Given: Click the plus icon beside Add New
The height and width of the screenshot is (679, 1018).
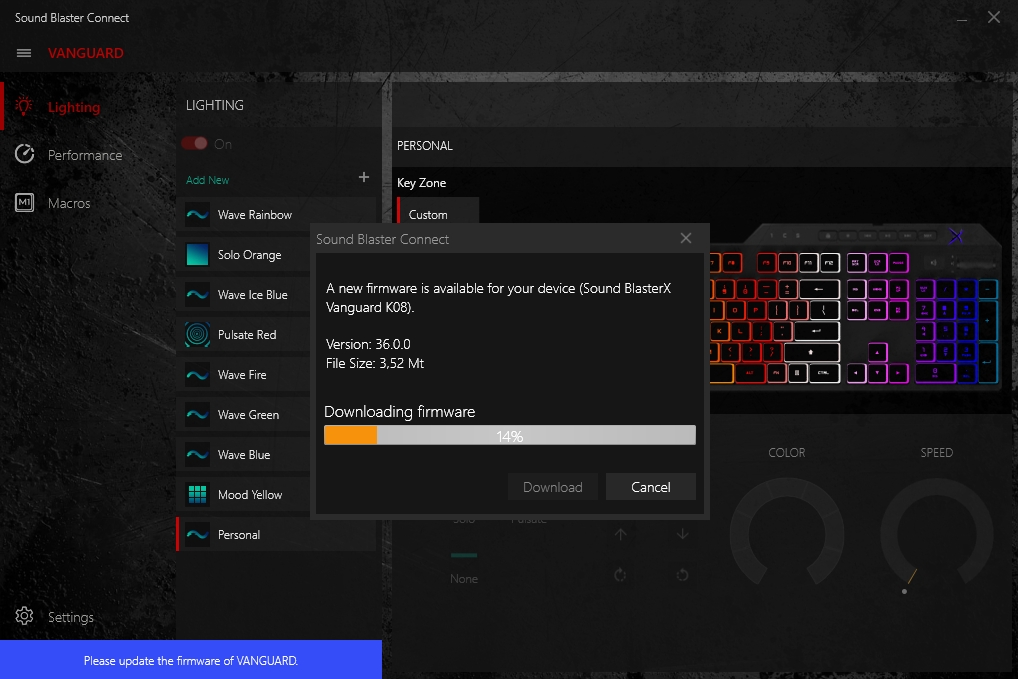Looking at the screenshot, I should (364, 177).
